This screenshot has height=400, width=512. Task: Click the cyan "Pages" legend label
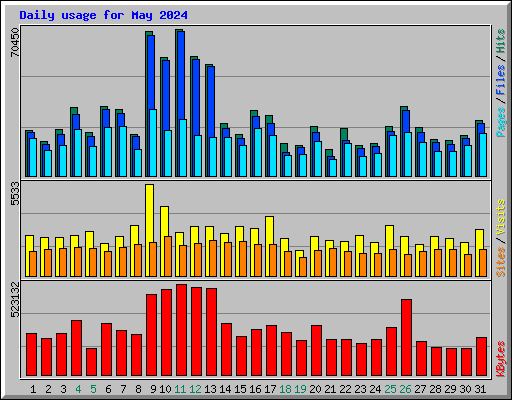coord(500,122)
